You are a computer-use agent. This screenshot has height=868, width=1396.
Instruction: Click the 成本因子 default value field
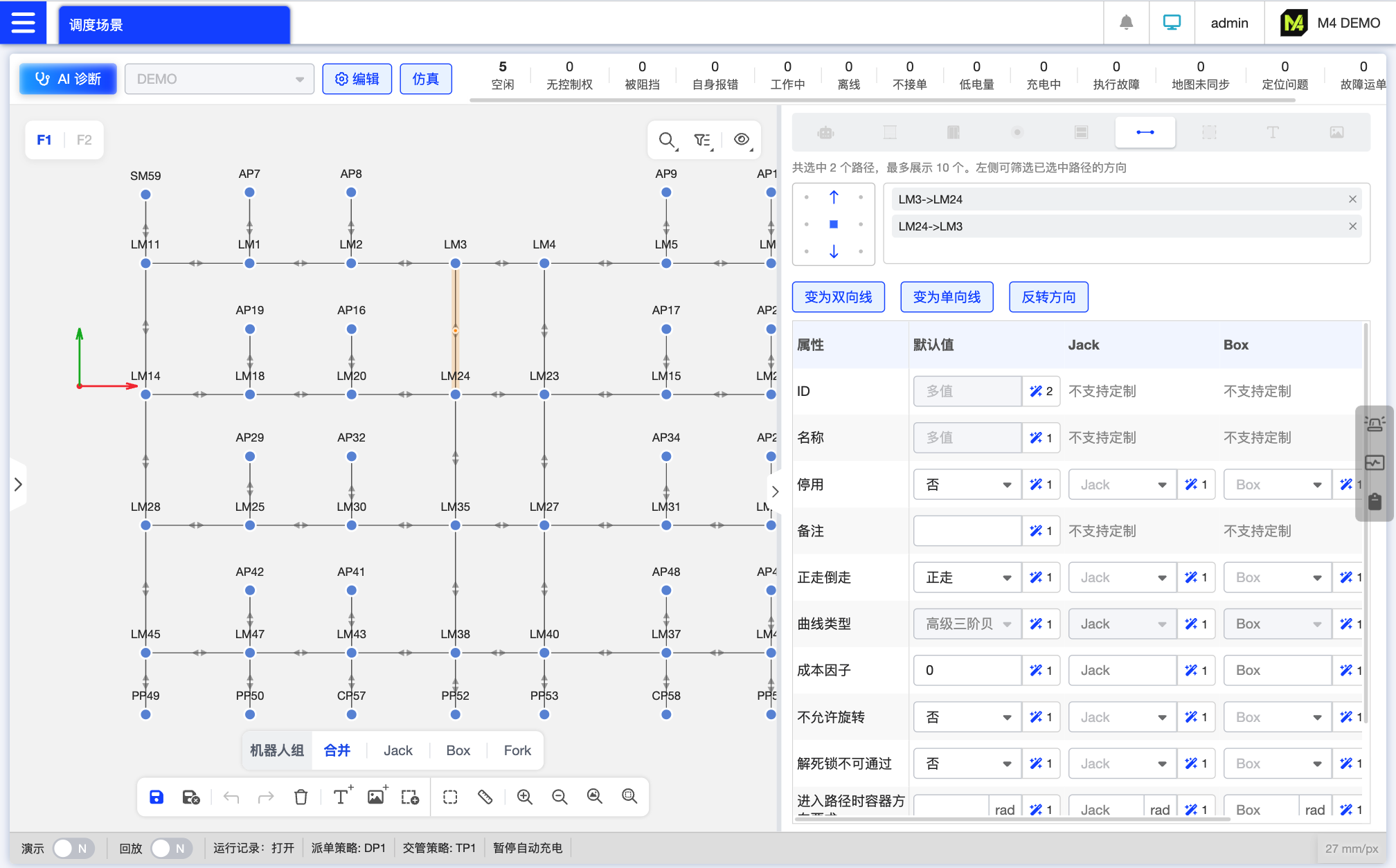tap(967, 670)
